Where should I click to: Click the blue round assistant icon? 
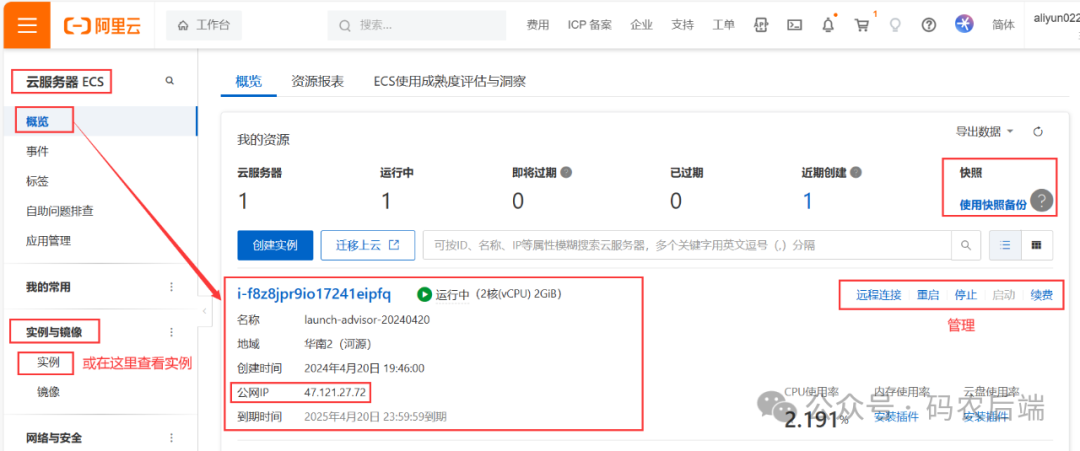(964, 24)
